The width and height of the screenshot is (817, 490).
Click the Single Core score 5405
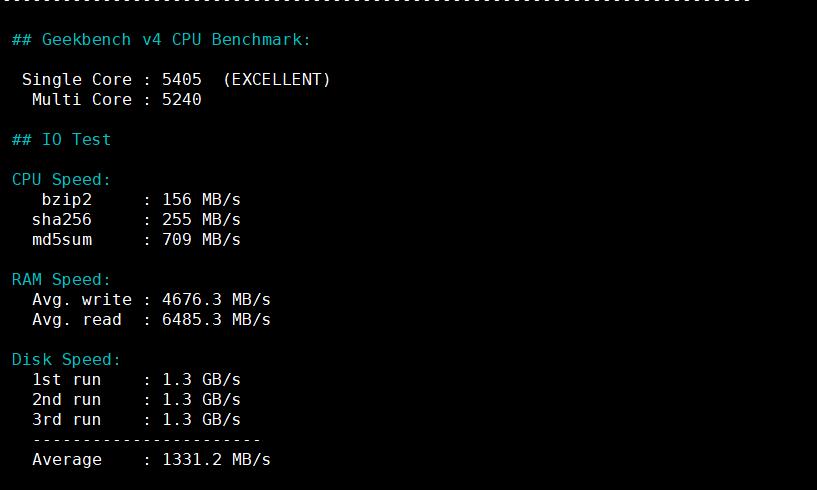pyautogui.click(x=181, y=80)
